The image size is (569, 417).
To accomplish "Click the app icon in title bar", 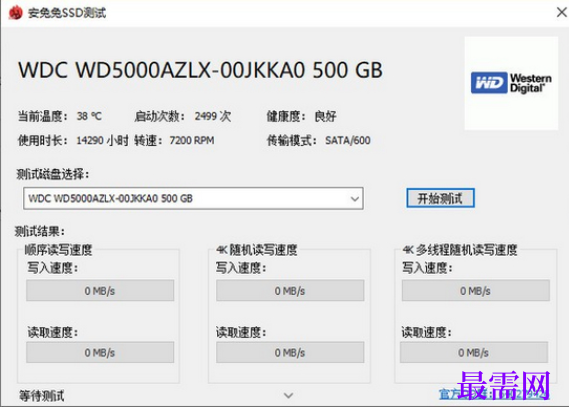I will [15, 13].
